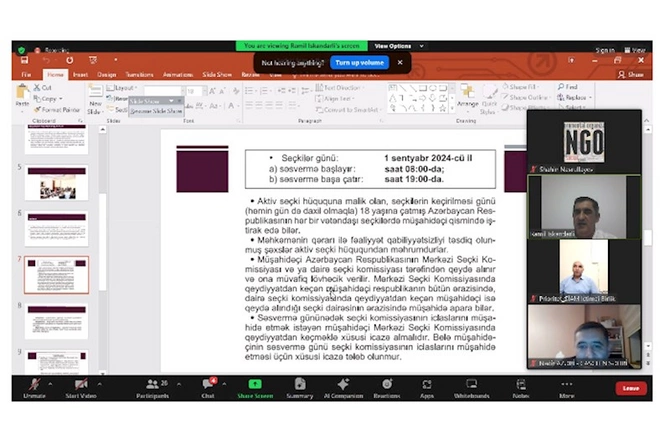Viewport: 670px width, 441px height.
Task: Start video in Zoom toolbar
Action: pyautogui.click(x=81, y=388)
